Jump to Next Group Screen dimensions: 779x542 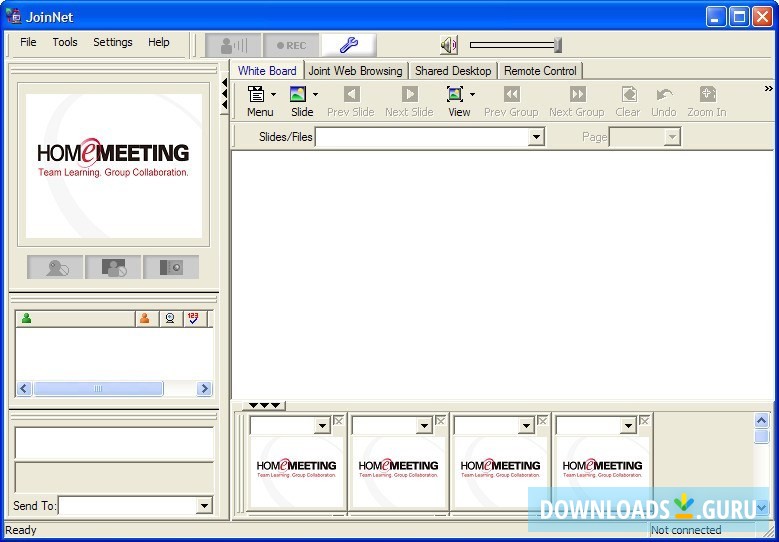tap(577, 102)
